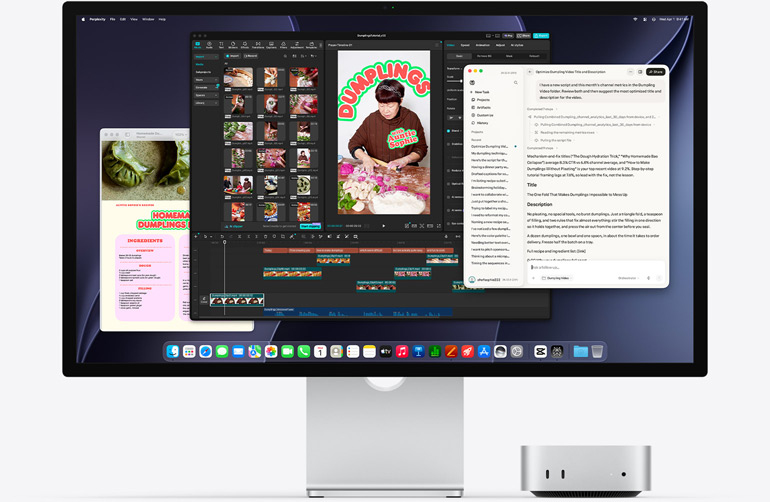770x502 pixels.
Task: Switch to the Animation tab
Action: pyautogui.click(x=482, y=45)
